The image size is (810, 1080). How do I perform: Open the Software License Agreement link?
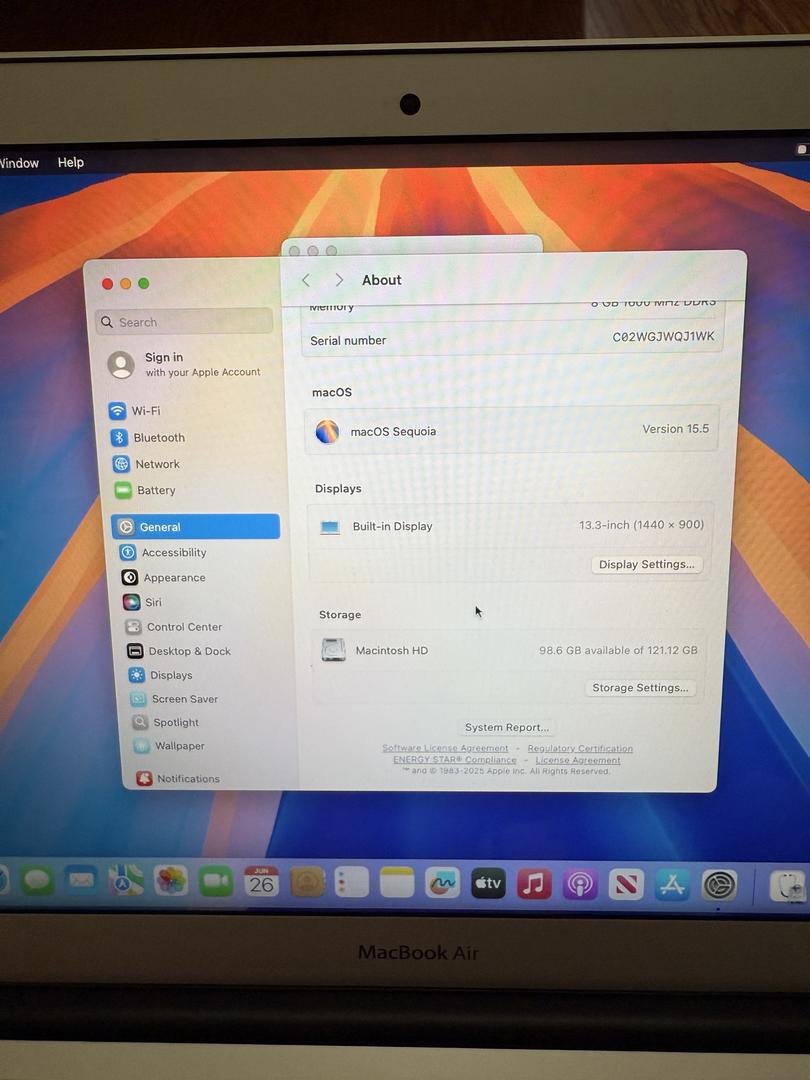445,749
